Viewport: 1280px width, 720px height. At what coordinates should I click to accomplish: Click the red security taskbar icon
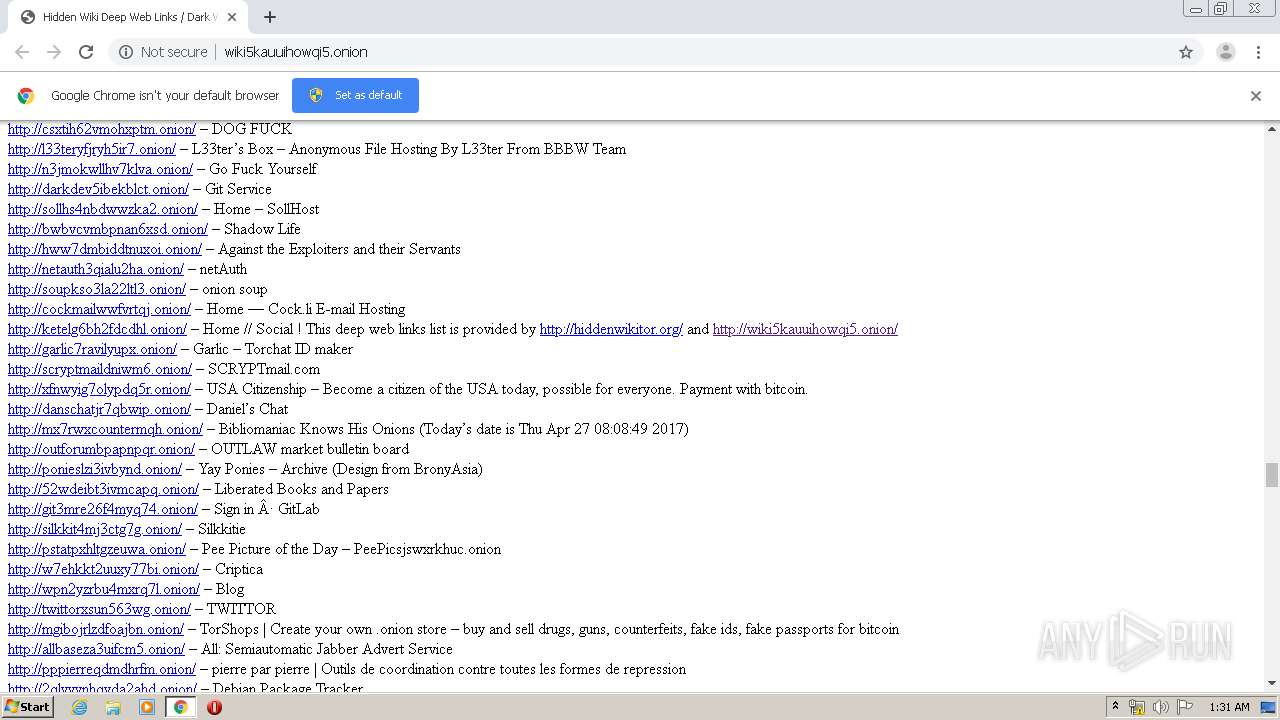(x=214, y=707)
